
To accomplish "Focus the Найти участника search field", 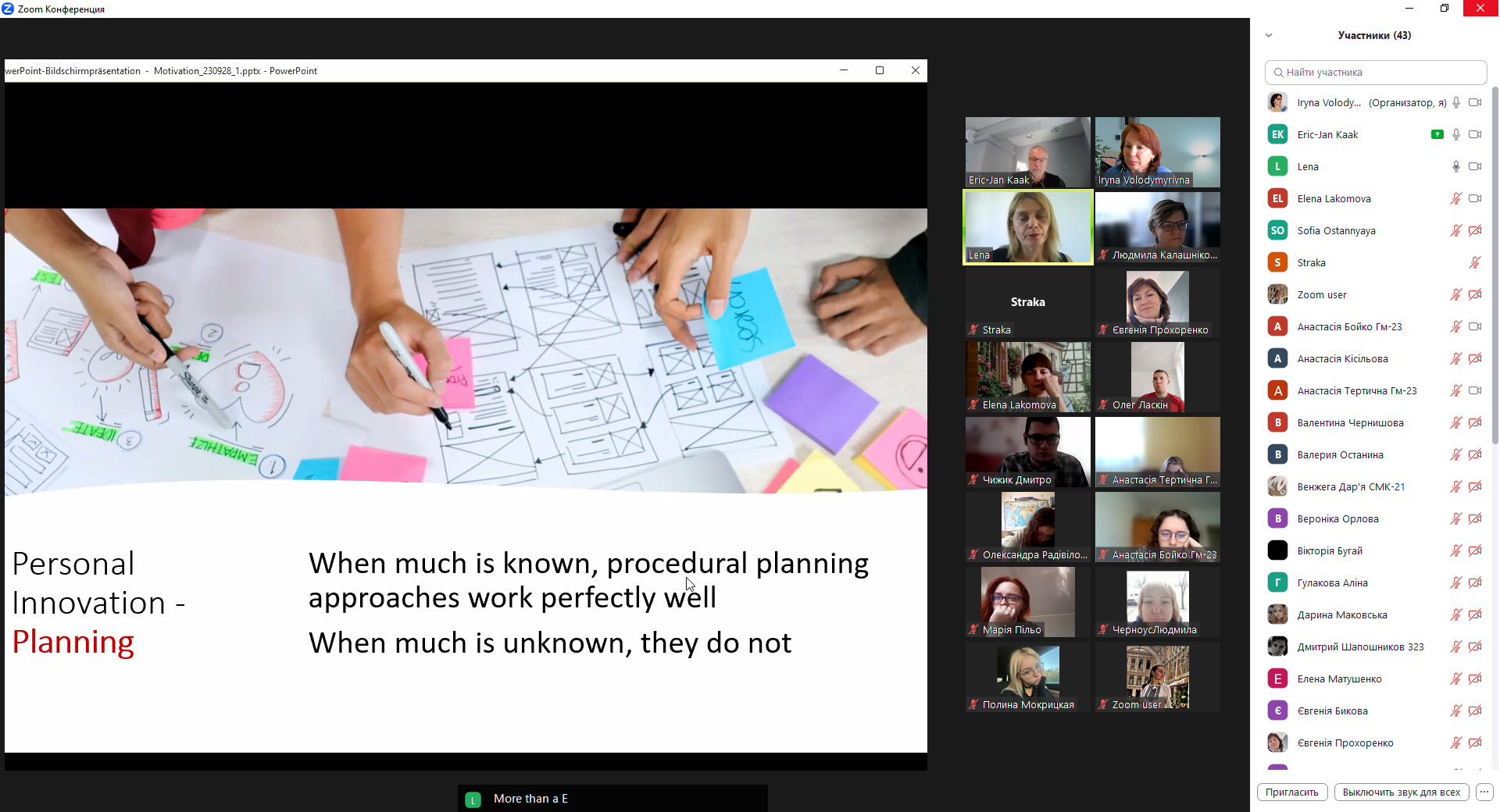I will coord(1377,72).
